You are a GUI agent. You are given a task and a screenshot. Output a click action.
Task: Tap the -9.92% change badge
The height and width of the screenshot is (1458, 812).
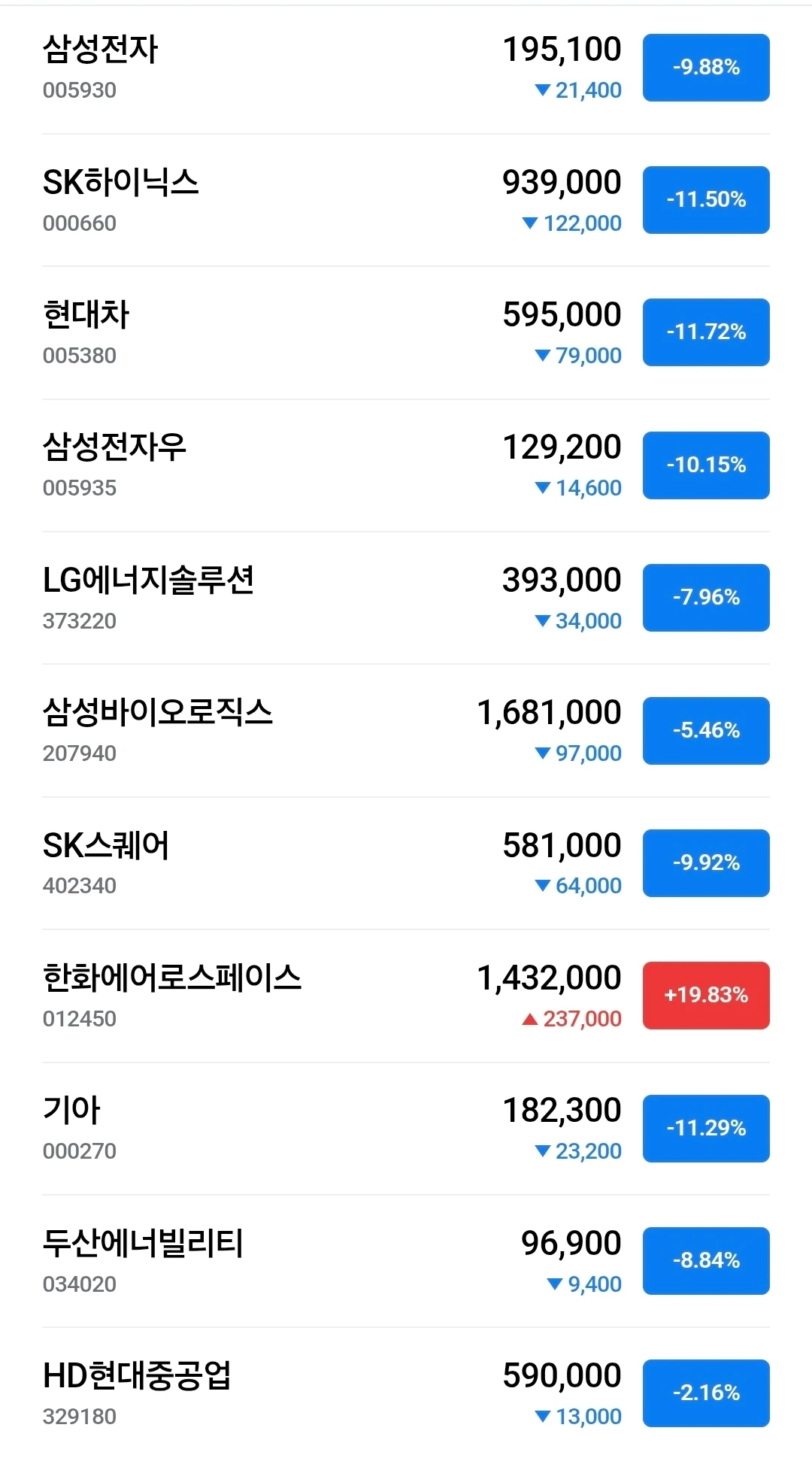[706, 863]
